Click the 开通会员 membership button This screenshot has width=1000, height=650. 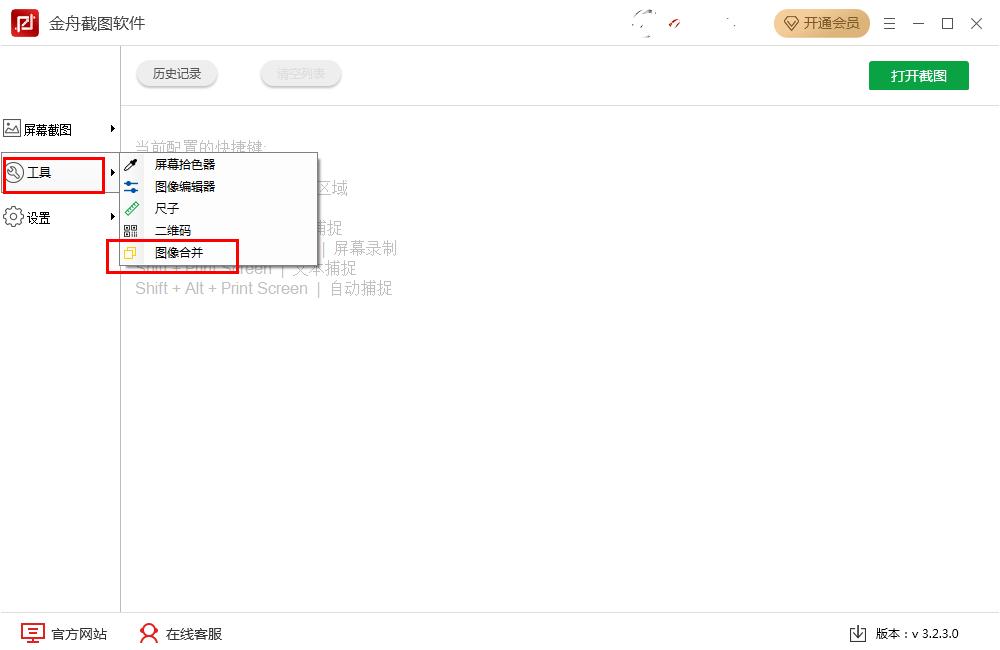[x=822, y=23]
